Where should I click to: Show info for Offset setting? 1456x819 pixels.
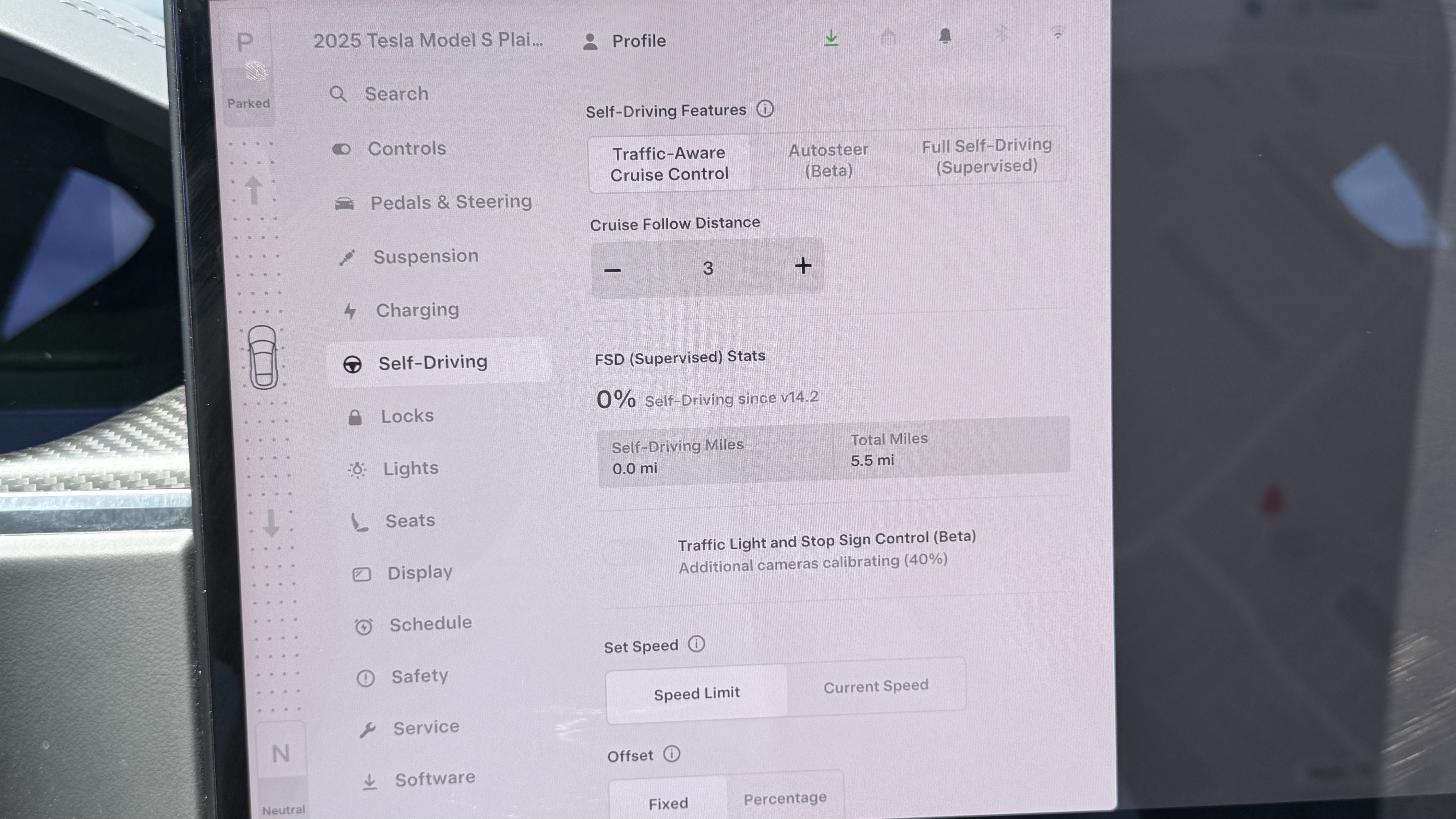[x=671, y=753]
